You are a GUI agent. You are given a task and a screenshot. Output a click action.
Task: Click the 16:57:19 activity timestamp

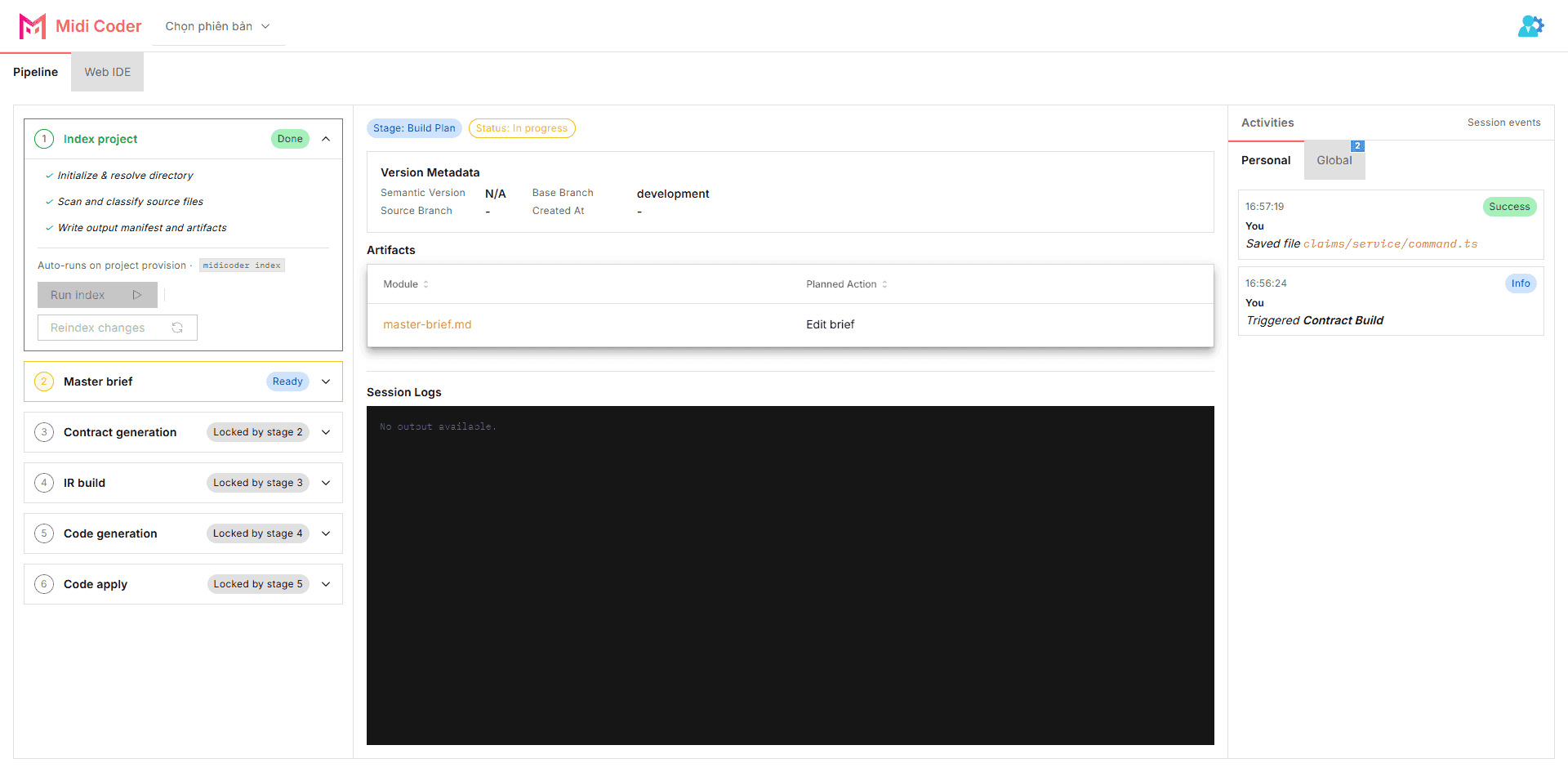pos(1264,207)
